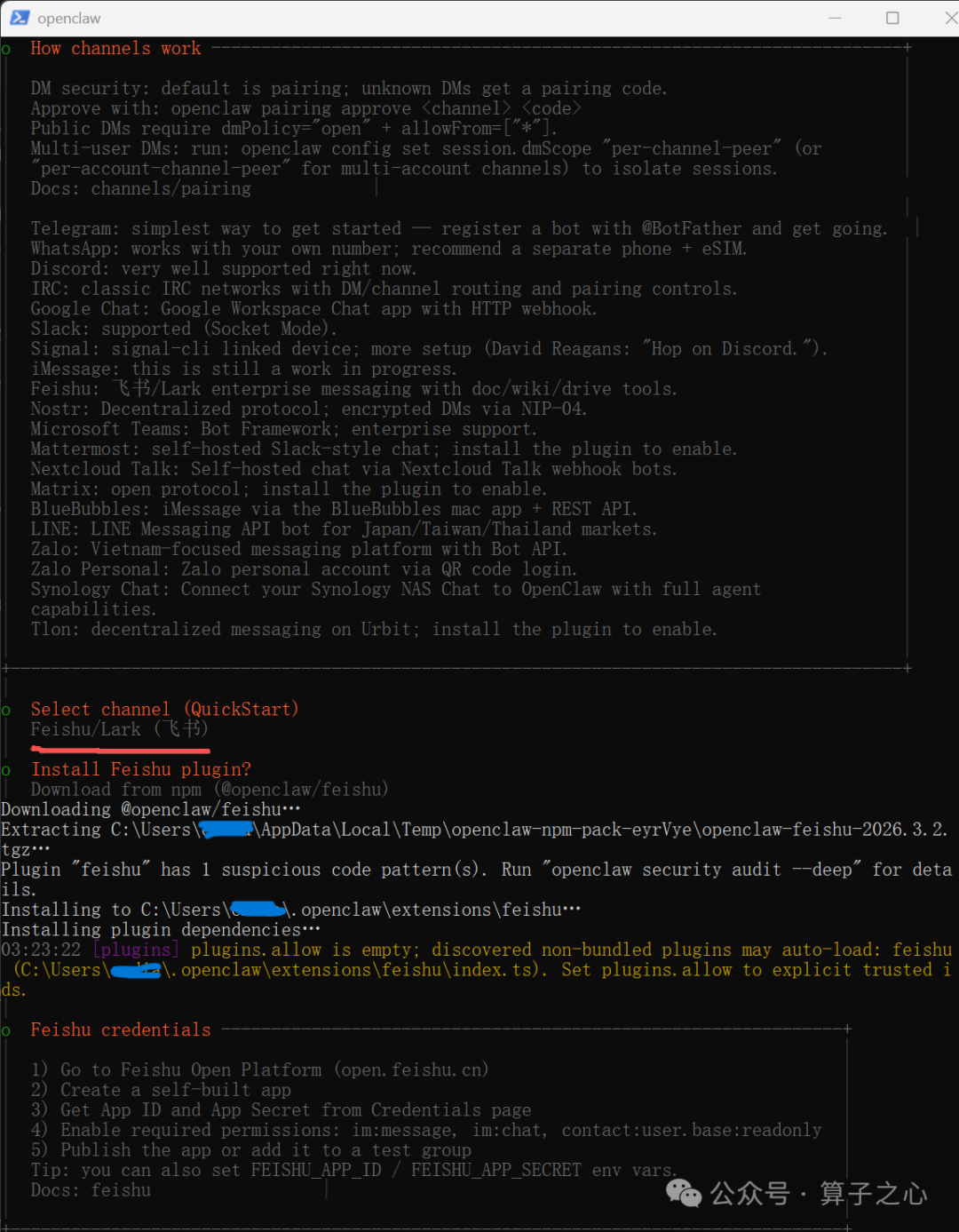
Task: Click the 'Nextcloud Talk: Self-hosted chat' line
Action: click(x=353, y=469)
